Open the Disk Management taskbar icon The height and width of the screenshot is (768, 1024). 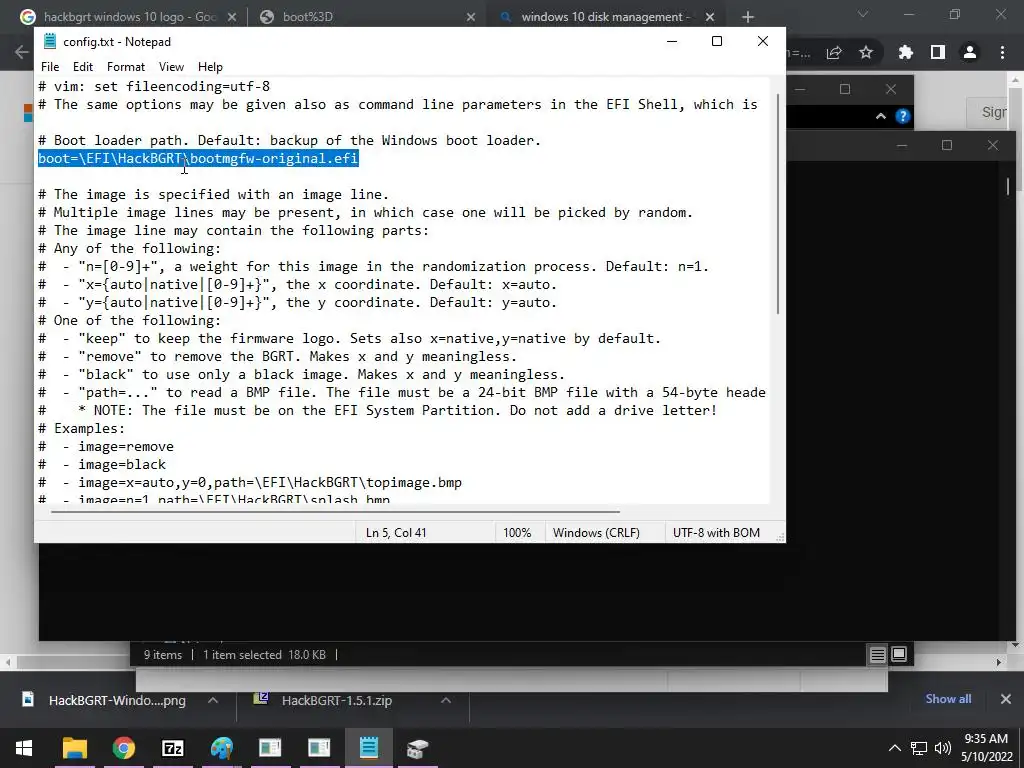417,748
